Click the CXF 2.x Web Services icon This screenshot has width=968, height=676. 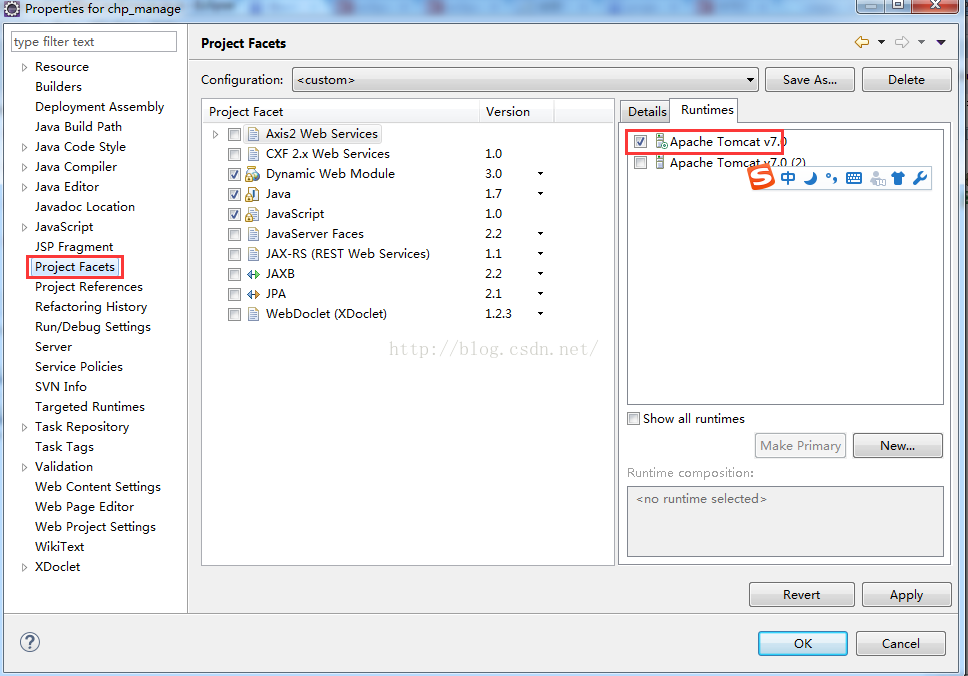(253, 154)
